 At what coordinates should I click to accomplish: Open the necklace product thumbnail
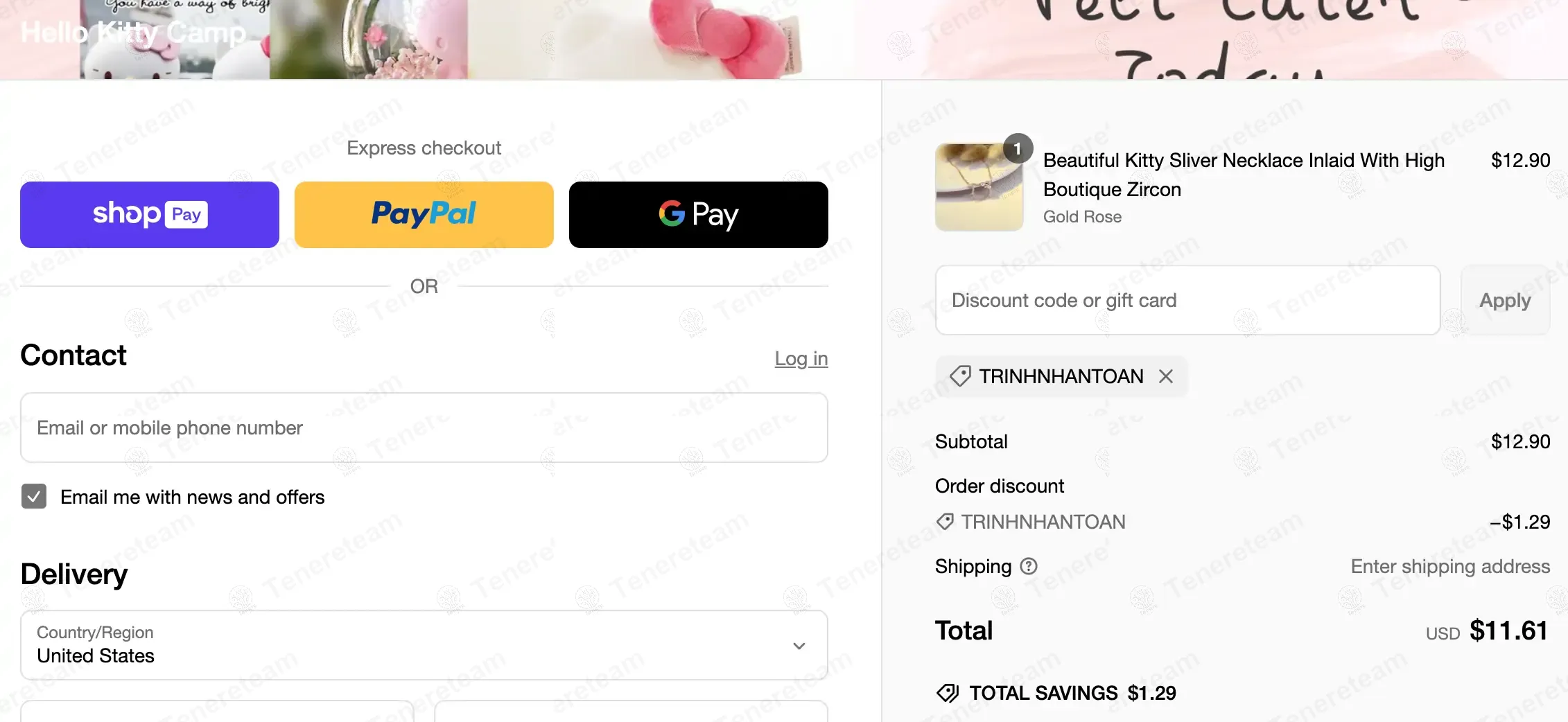tap(979, 187)
